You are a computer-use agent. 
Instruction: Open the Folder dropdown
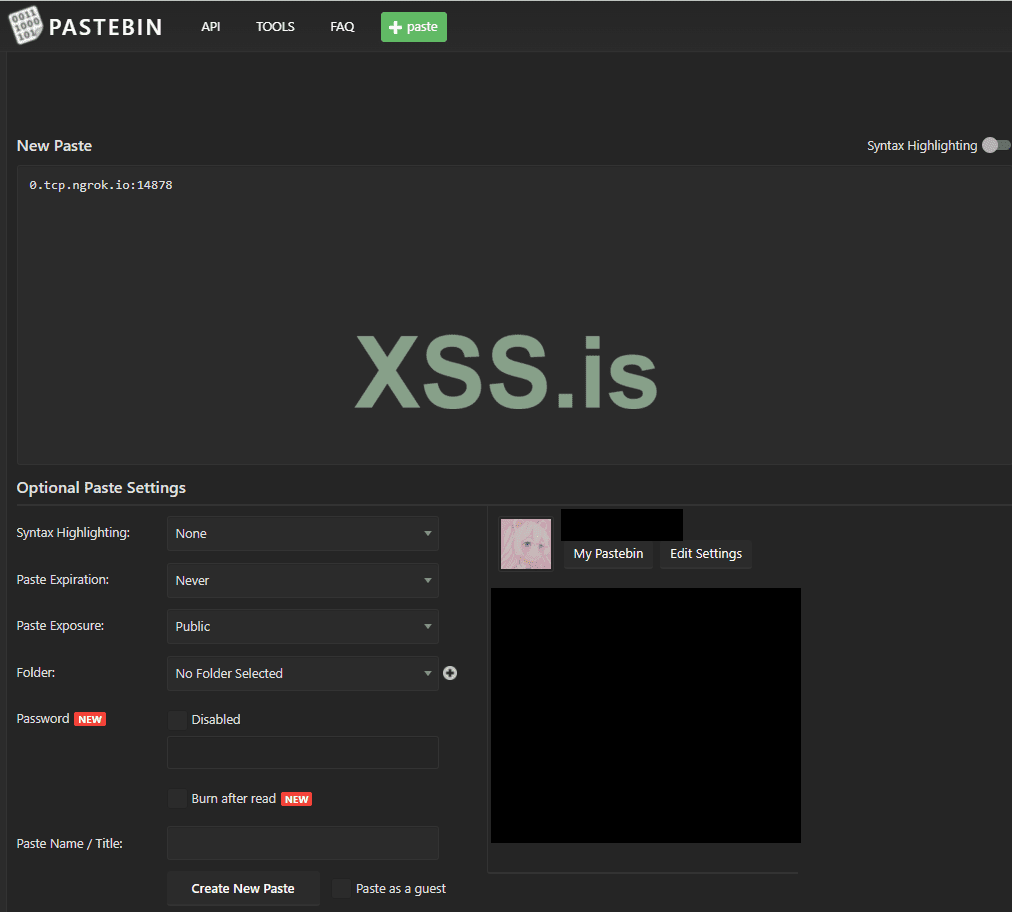[303, 673]
